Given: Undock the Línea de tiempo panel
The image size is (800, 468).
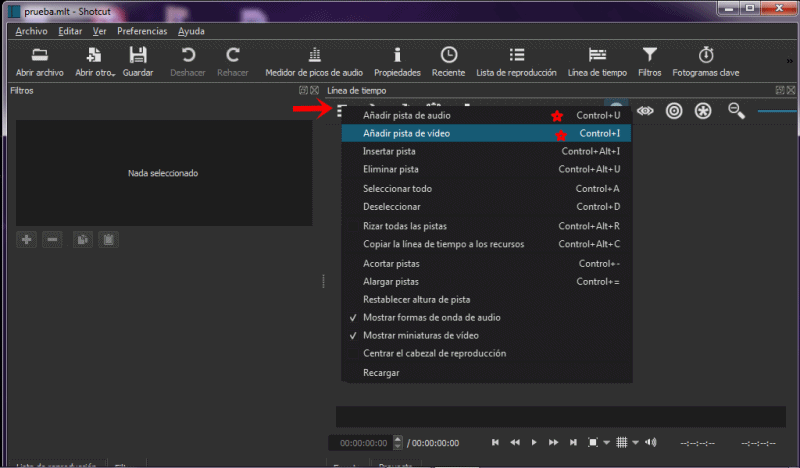Looking at the screenshot, I should (780, 90).
